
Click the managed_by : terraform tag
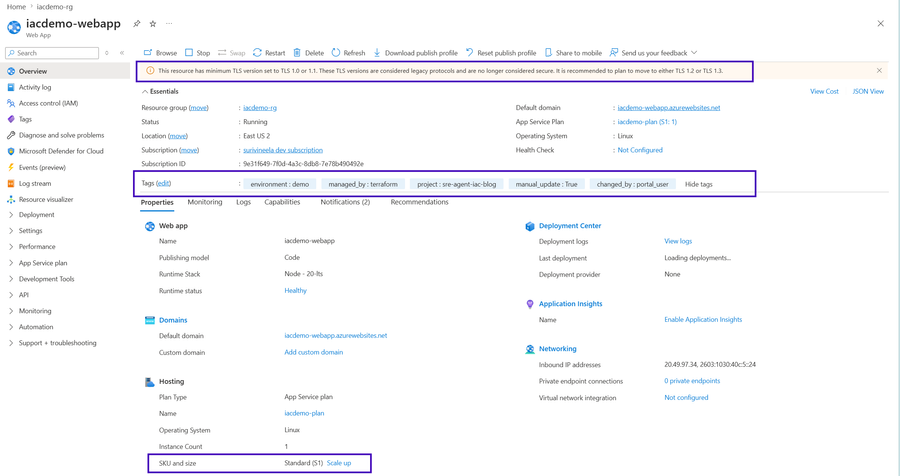click(x=363, y=184)
